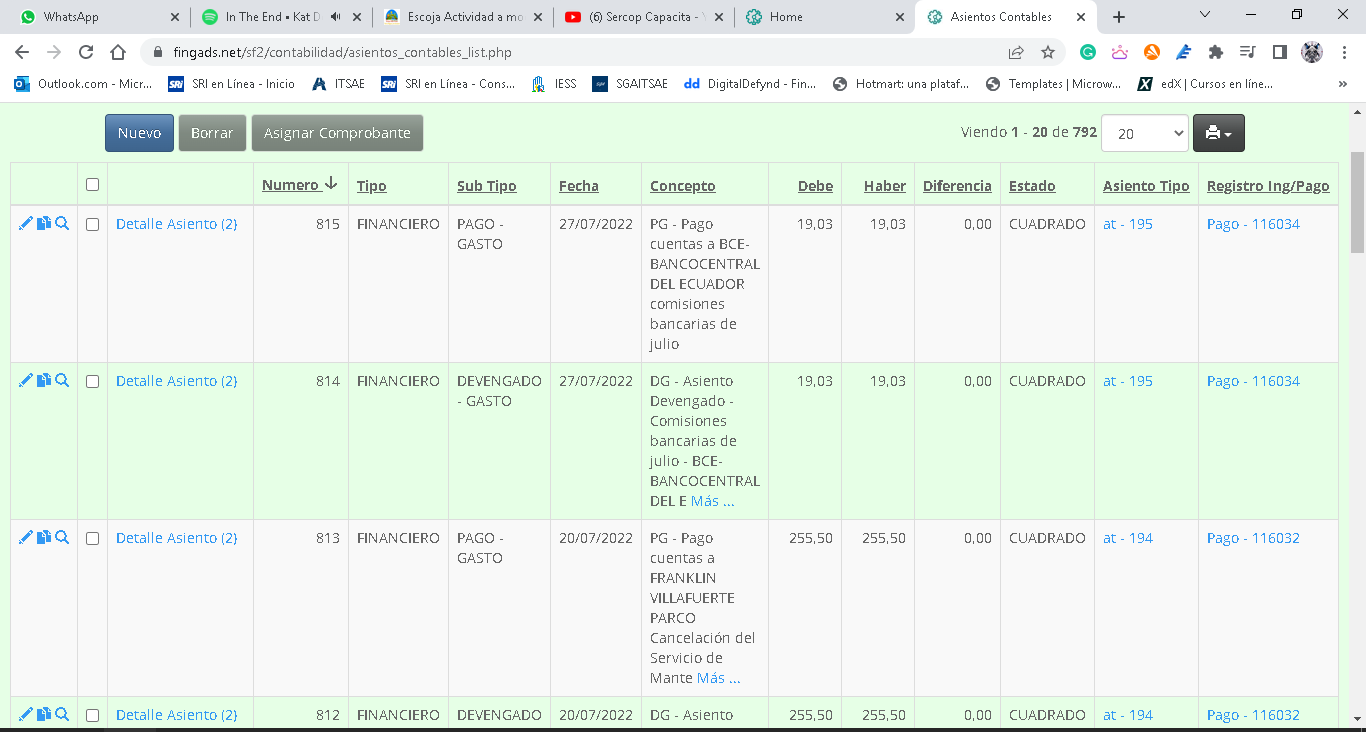The image size is (1366, 732).
Task: Click the magnifier view icon for entry 813
Action: click(x=62, y=538)
